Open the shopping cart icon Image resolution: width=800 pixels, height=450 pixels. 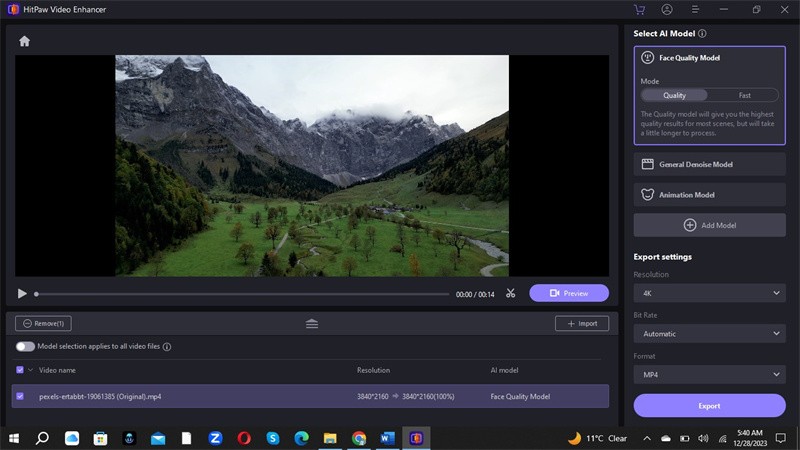coord(640,9)
